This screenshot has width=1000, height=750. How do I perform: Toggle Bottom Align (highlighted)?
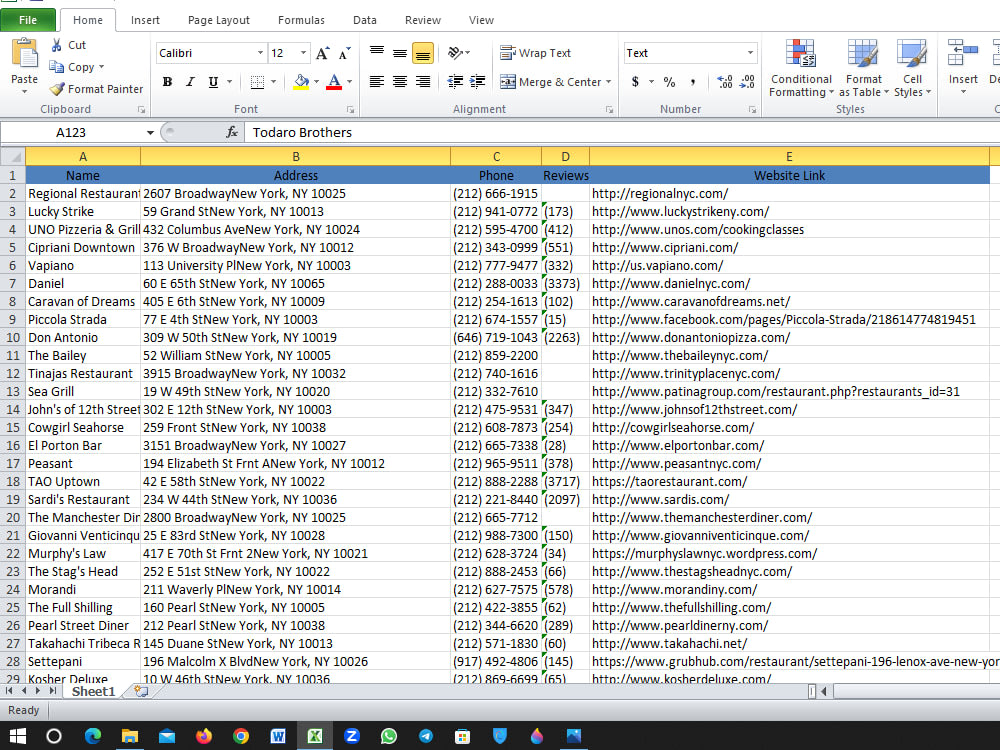pos(422,53)
